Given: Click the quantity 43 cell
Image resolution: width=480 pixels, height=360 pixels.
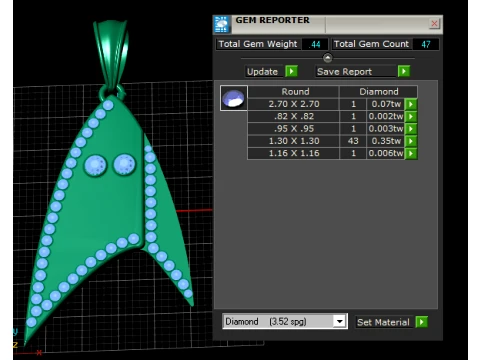Looking at the screenshot, I should pos(353,141).
